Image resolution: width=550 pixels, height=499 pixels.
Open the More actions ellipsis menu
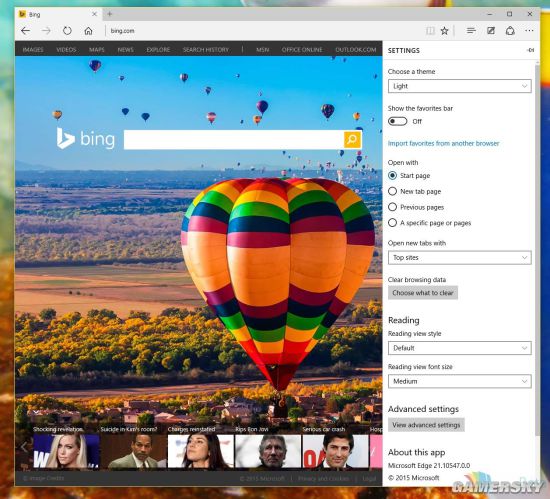click(529, 31)
